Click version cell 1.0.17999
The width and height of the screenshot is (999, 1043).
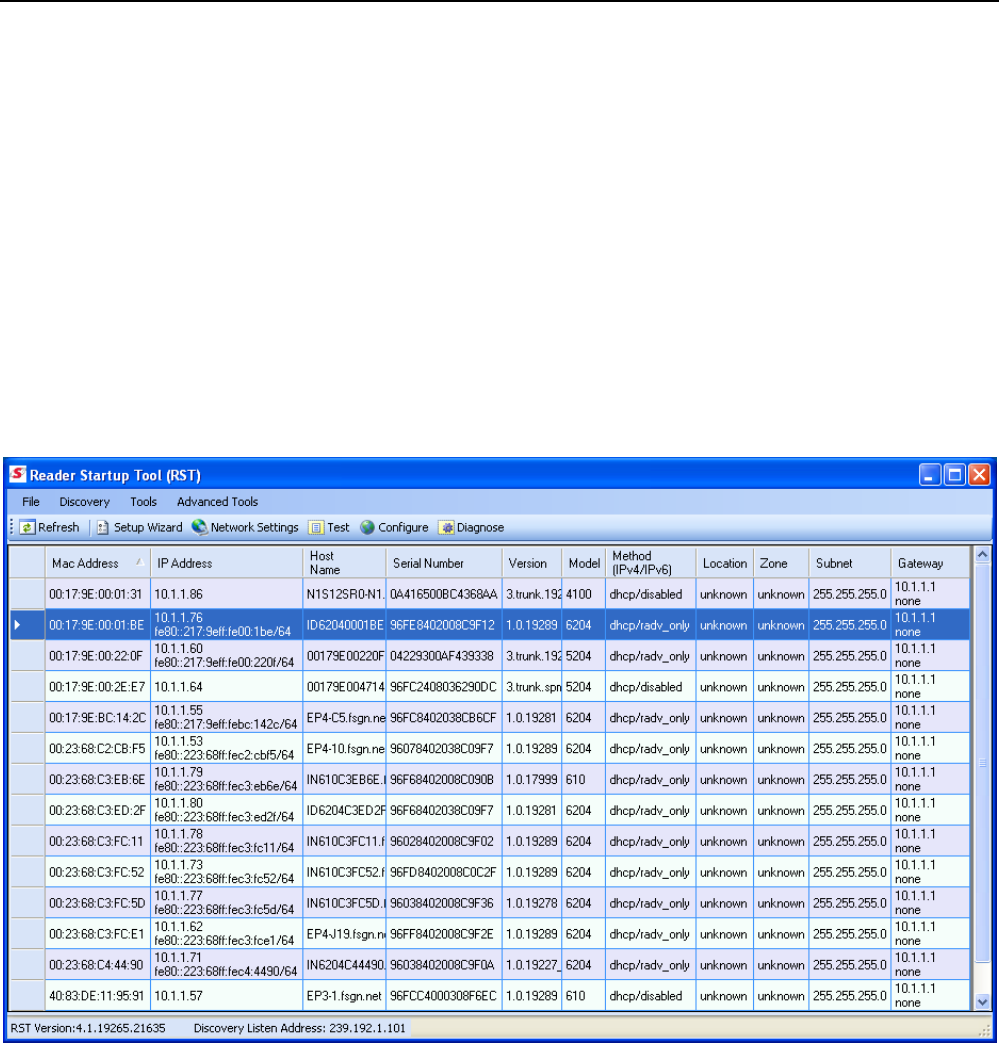tap(532, 780)
